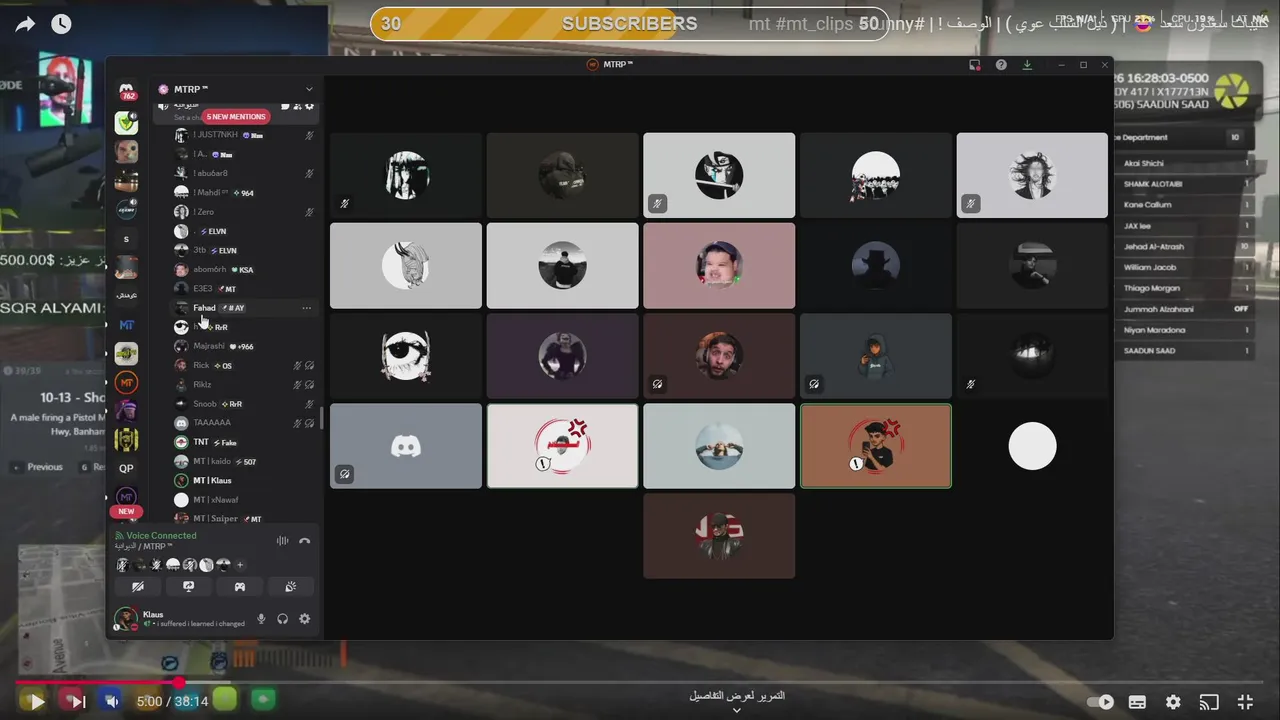Click Discord member list scrollbar

[x=321, y=417]
